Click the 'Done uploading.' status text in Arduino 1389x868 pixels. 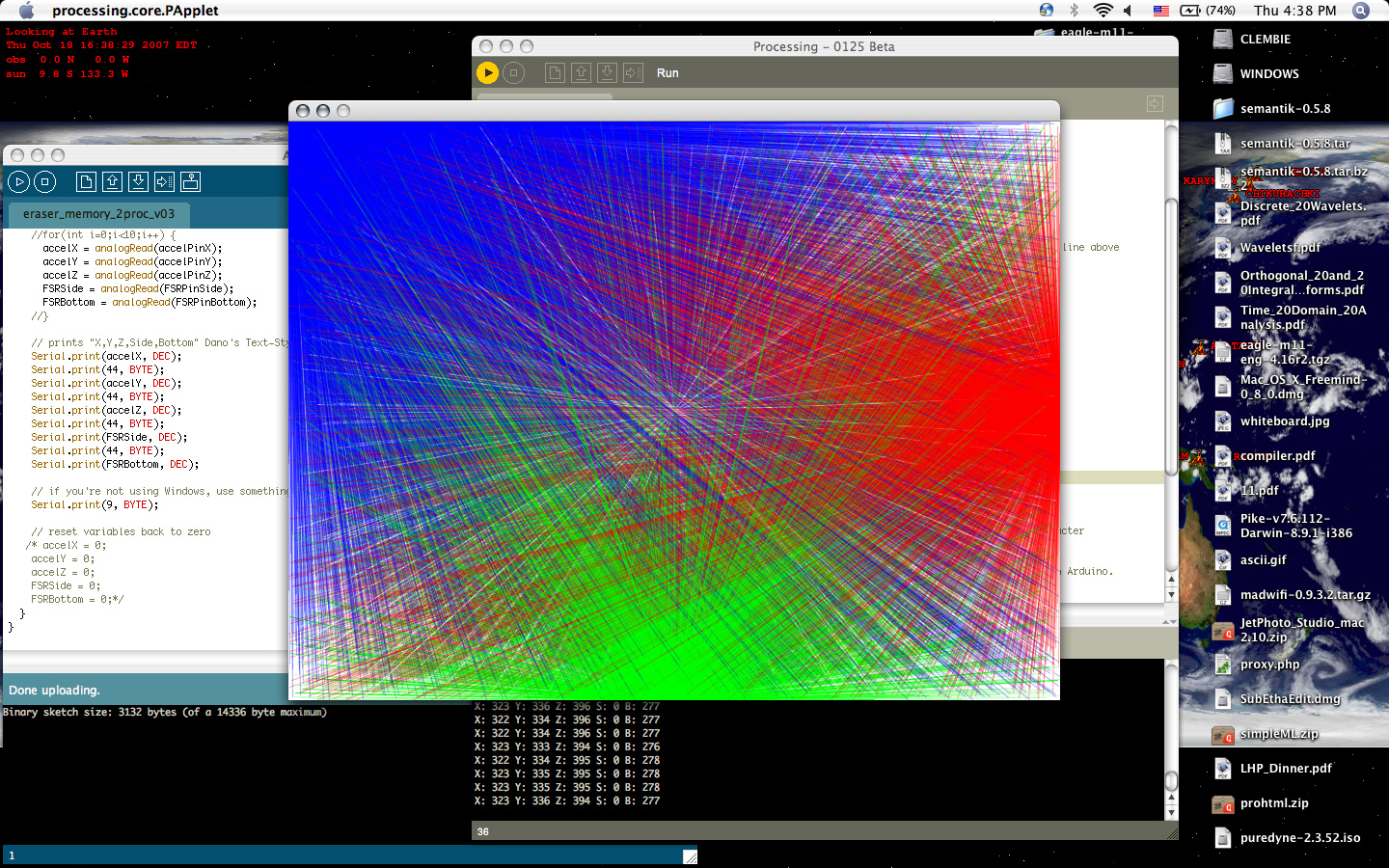(54, 691)
